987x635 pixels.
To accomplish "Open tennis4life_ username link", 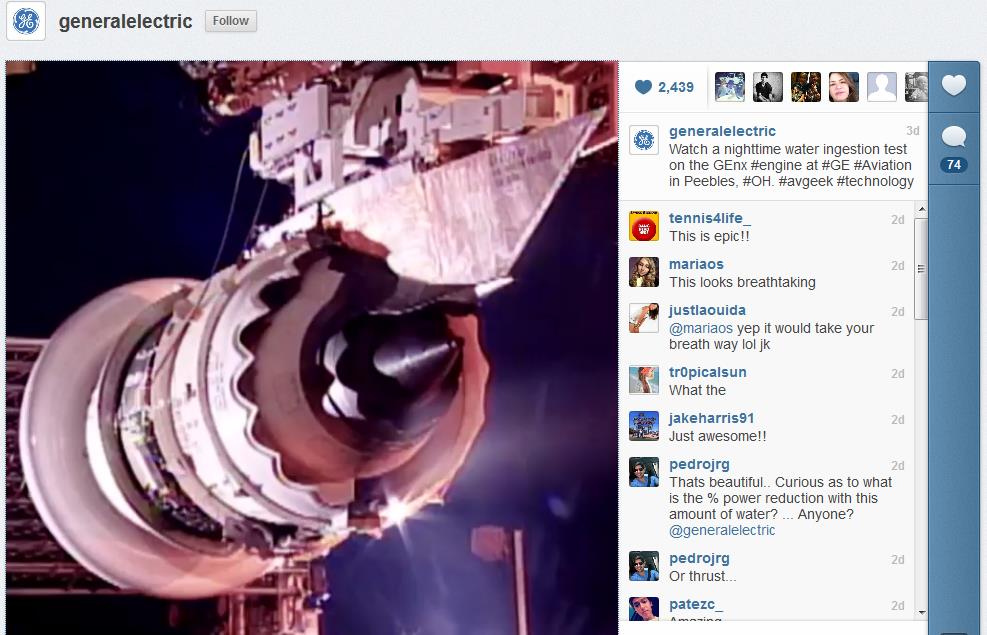I will [x=709, y=218].
